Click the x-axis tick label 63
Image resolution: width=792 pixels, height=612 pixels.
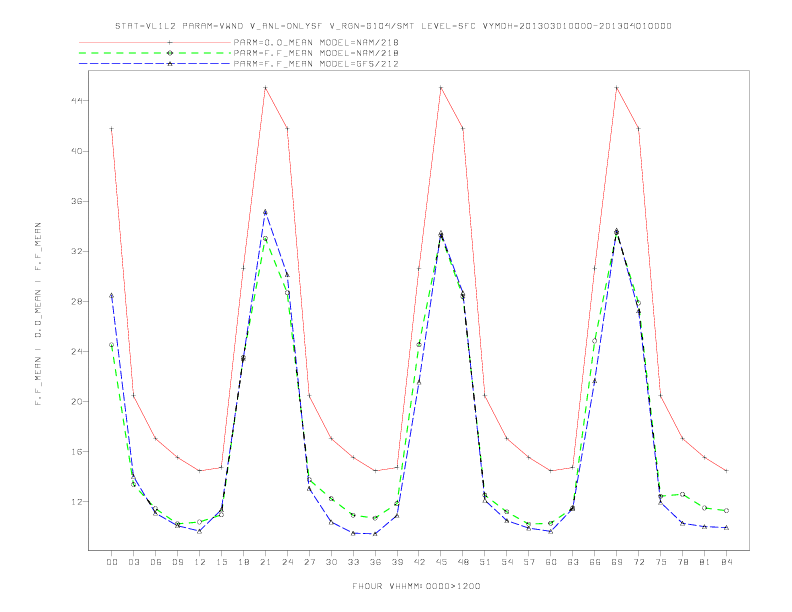[572, 562]
